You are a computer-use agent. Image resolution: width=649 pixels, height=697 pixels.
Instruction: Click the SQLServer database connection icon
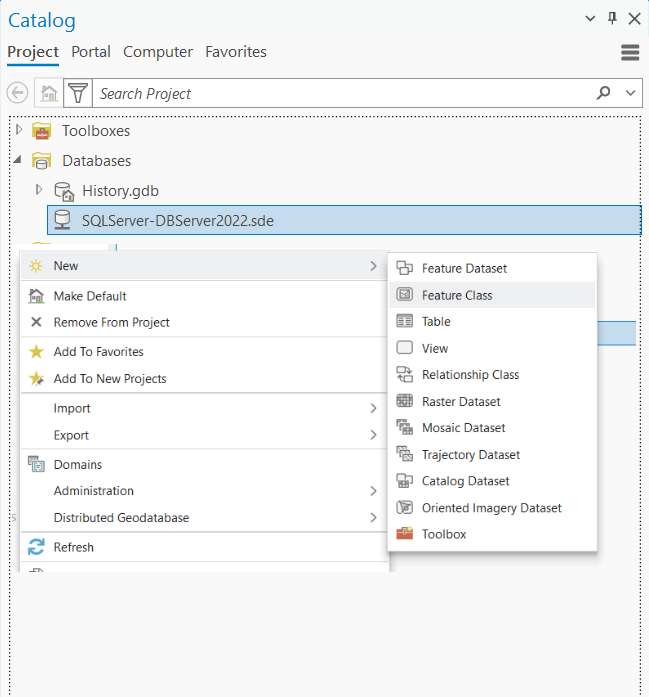click(62, 220)
